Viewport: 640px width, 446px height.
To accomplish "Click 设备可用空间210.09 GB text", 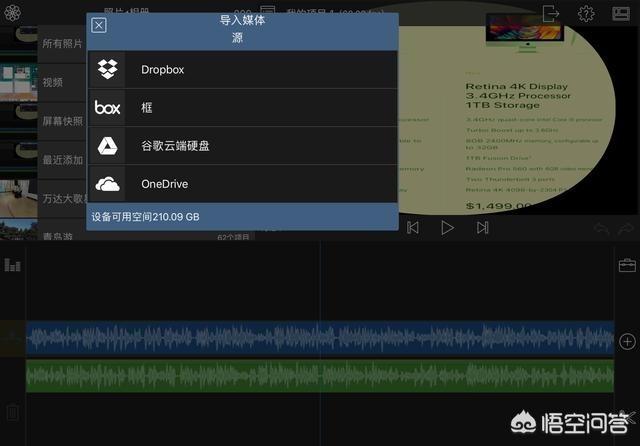I will point(145,217).
